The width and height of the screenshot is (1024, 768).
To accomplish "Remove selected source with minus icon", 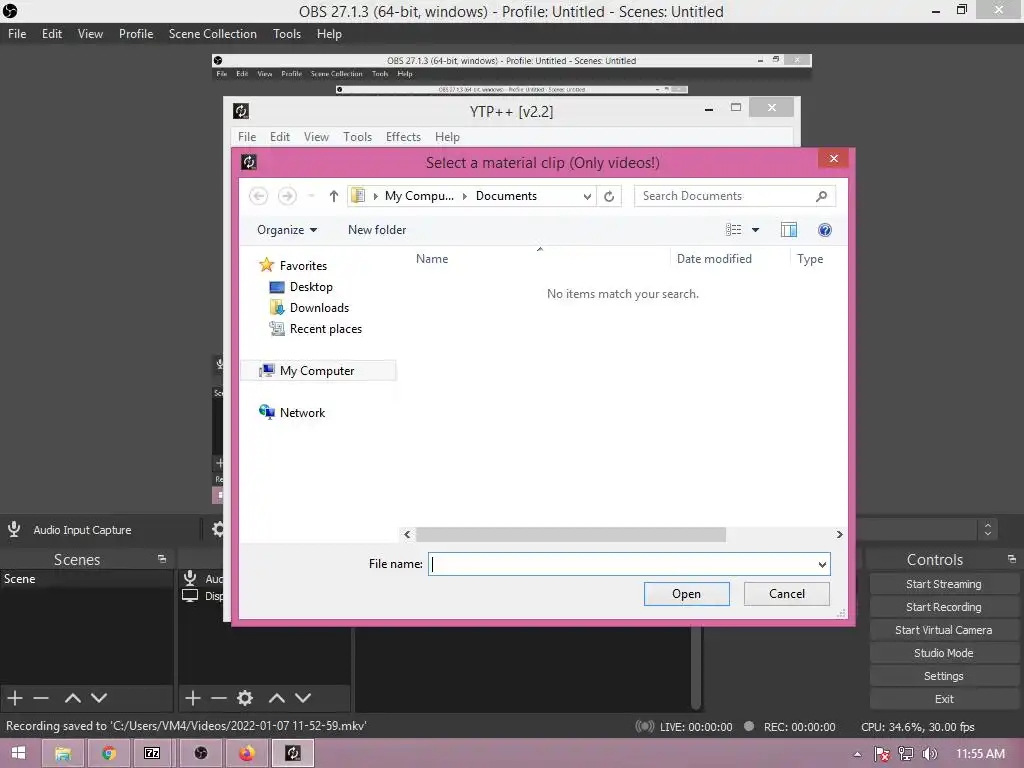I will pos(219,698).
